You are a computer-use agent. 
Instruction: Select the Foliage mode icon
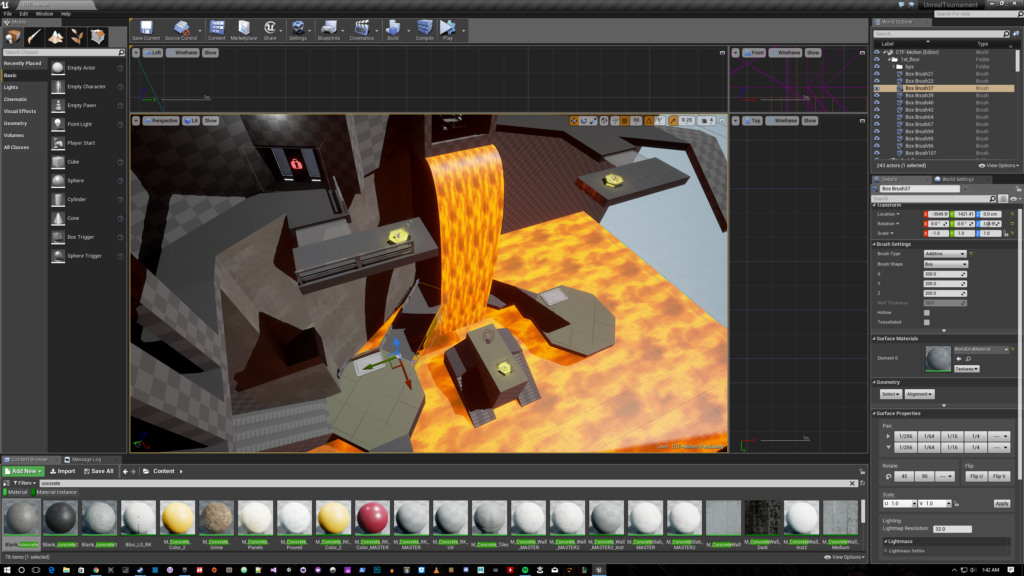pos(76,37)
